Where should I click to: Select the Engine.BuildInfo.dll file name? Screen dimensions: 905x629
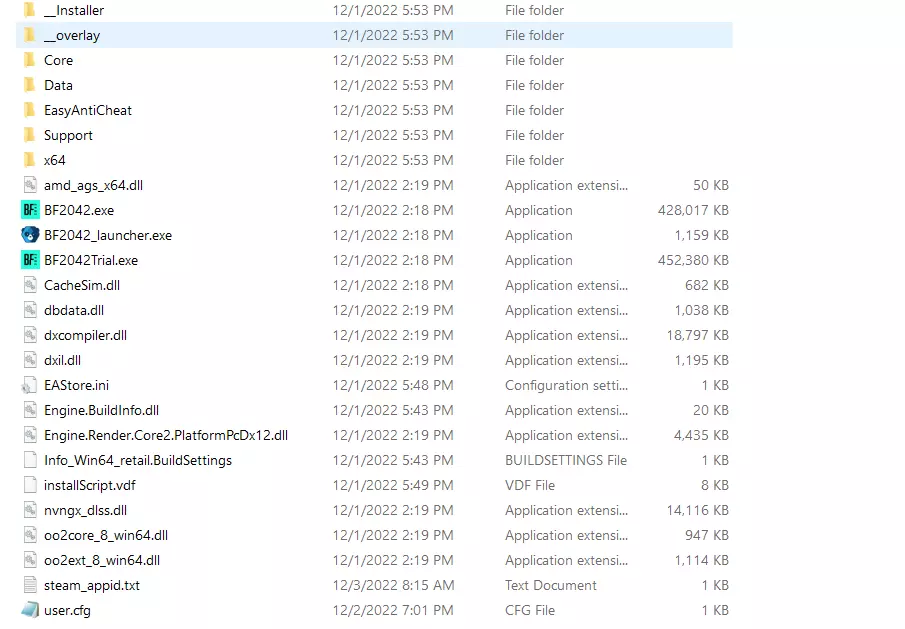(102, 410)
